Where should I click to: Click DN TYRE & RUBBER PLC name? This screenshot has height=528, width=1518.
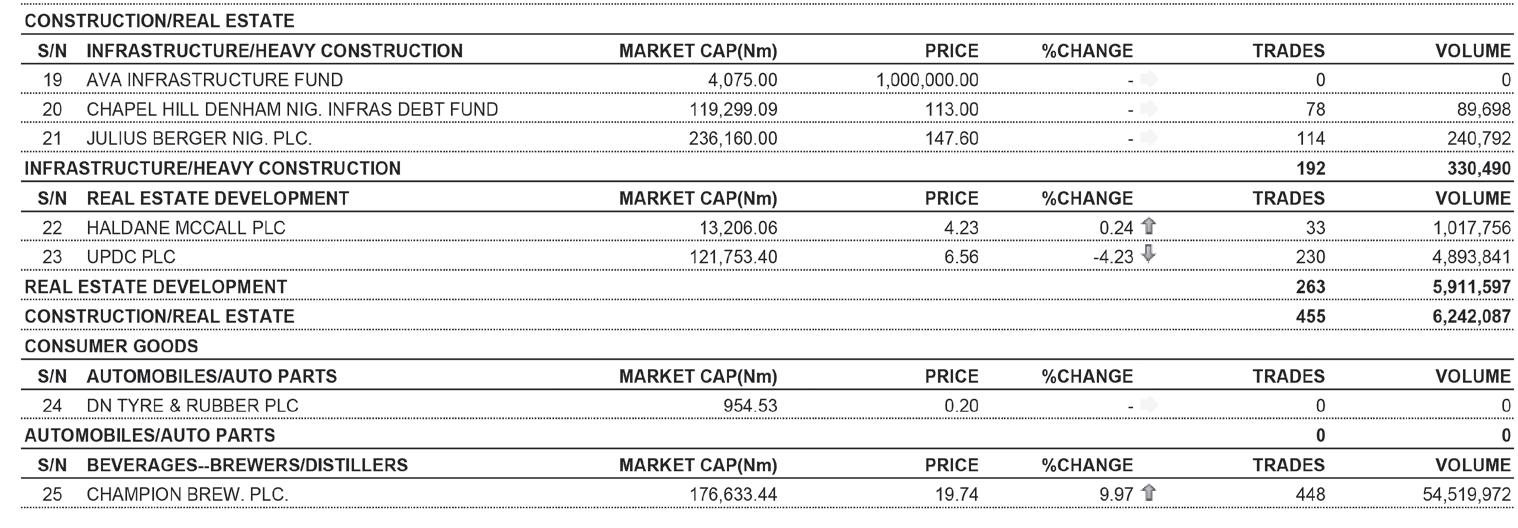[x=192, y=405]
